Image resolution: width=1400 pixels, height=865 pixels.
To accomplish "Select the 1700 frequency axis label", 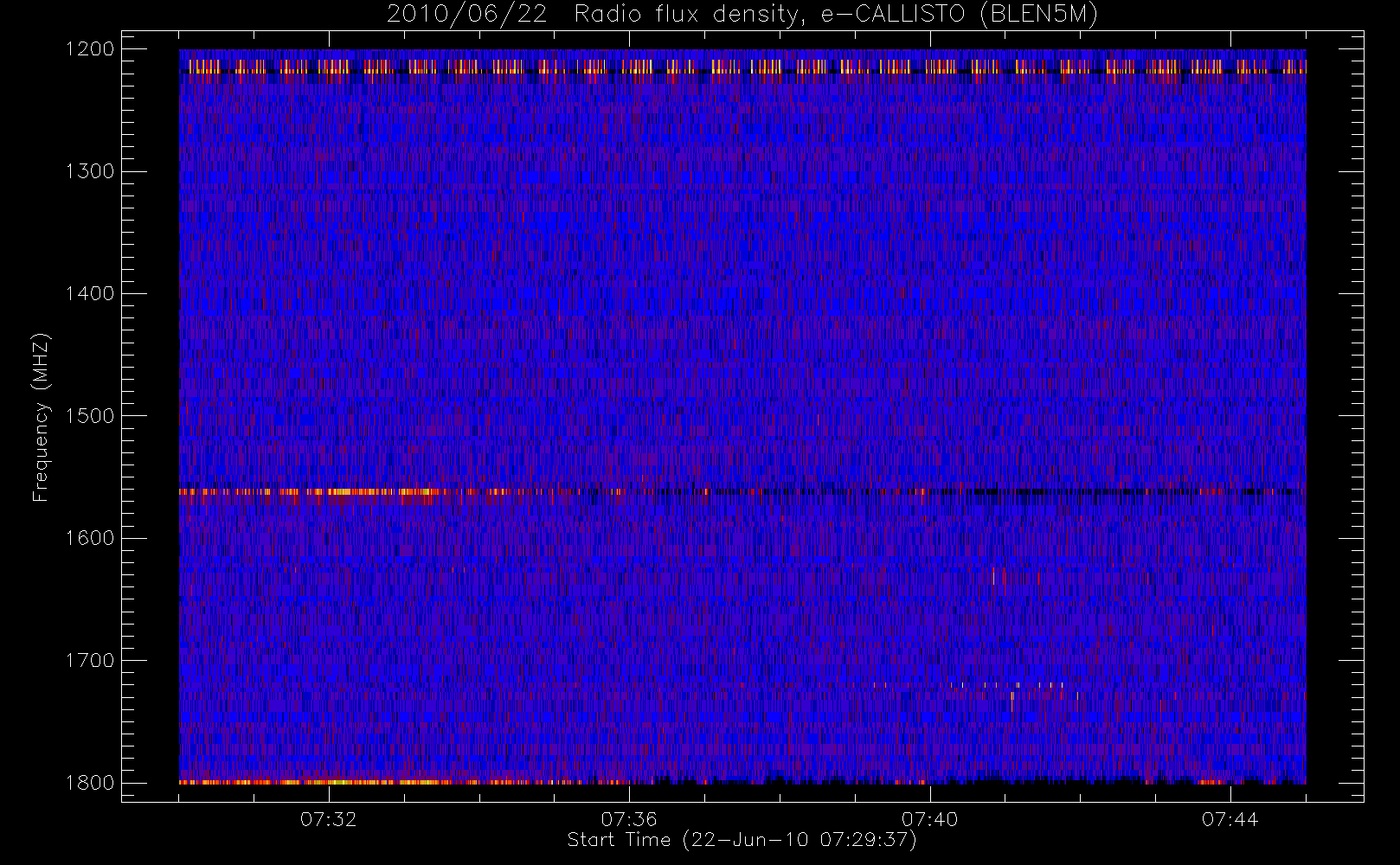I will [x=90, y=660].
